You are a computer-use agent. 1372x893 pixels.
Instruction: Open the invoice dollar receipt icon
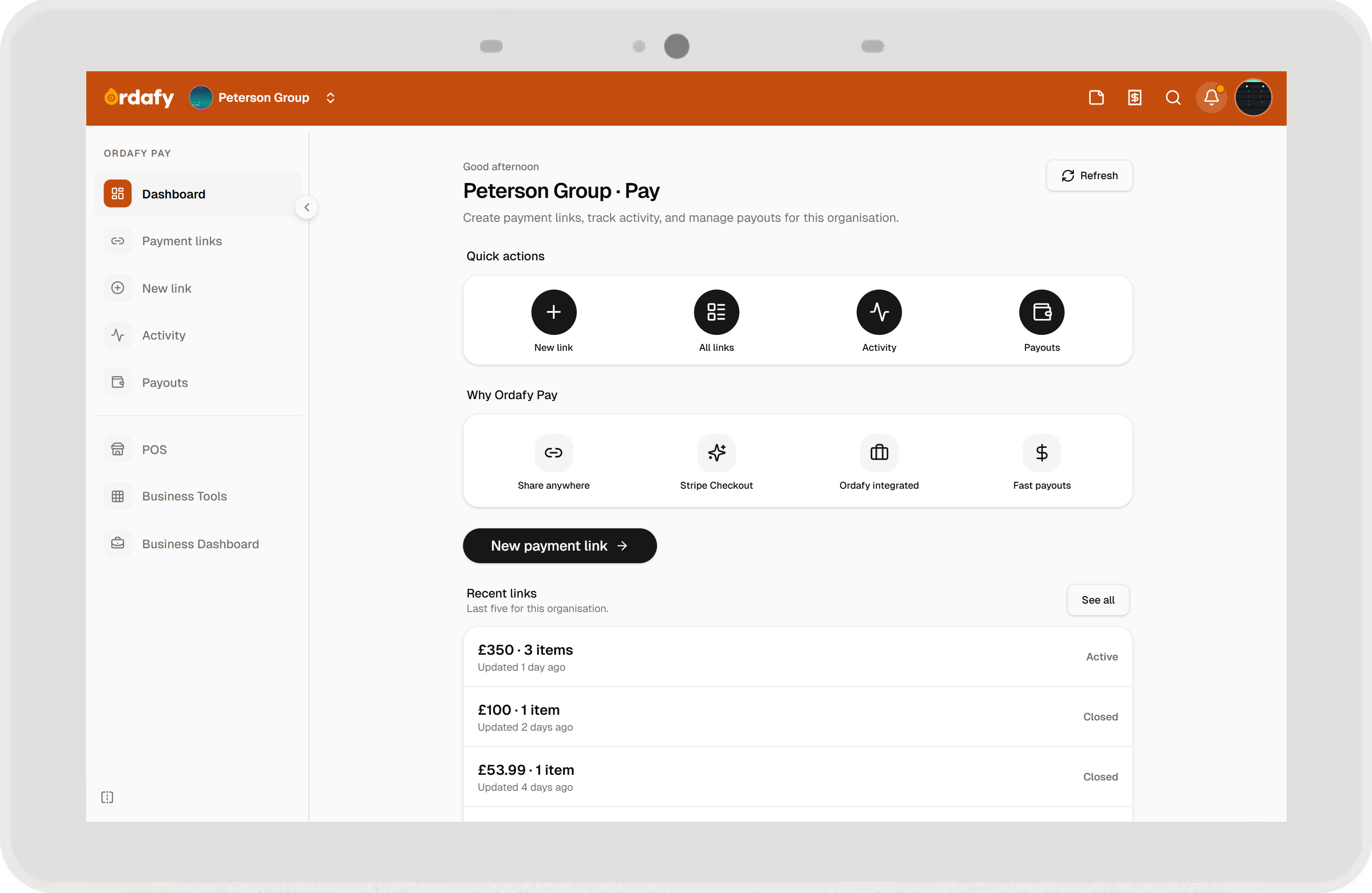tap(1134, 98)
